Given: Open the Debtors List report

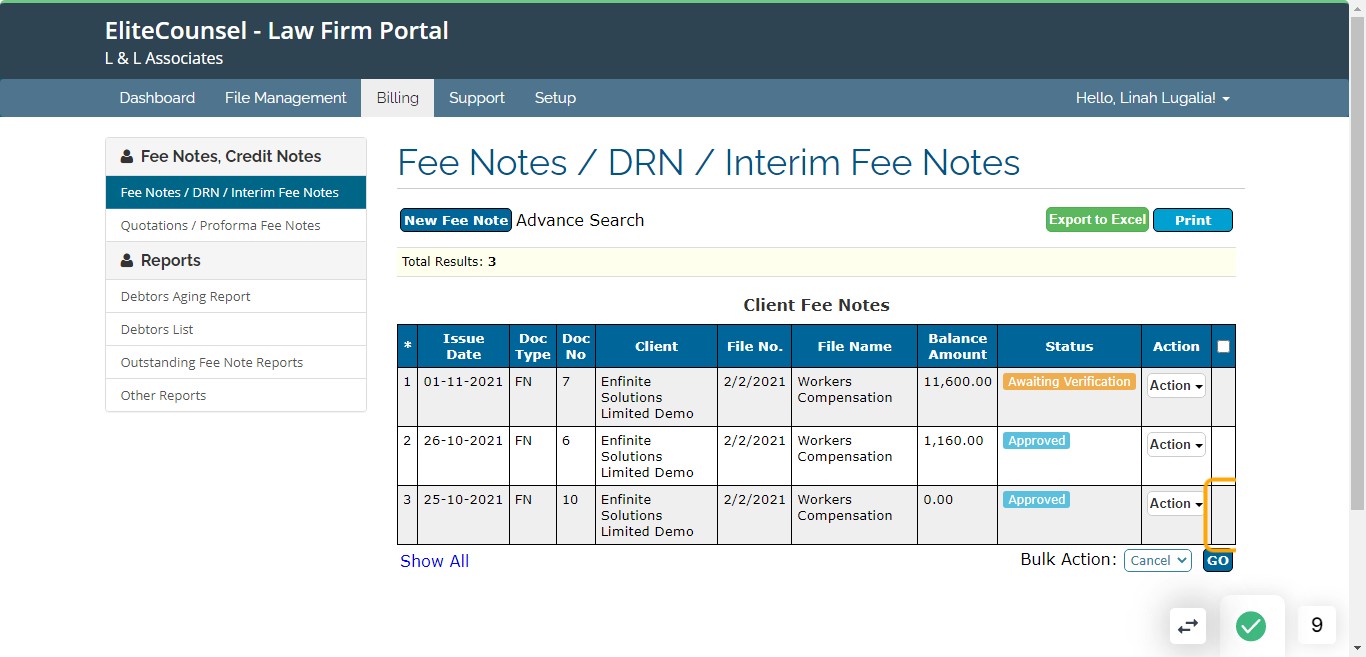Looking at the screenshot, I should click(x=236, y=329).
